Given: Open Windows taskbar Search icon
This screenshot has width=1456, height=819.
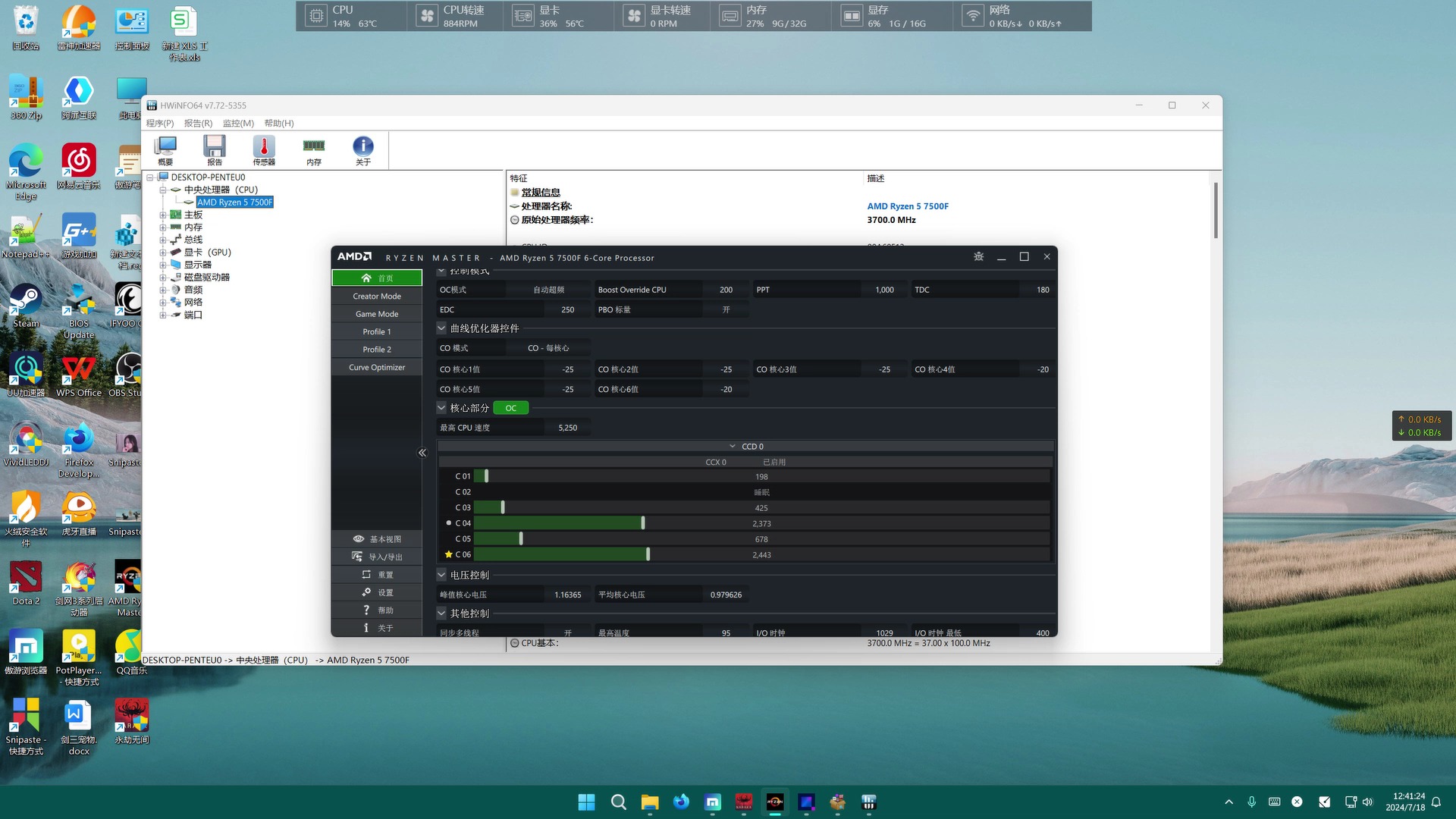Looking at the screenshot, I should click(618, 802).
